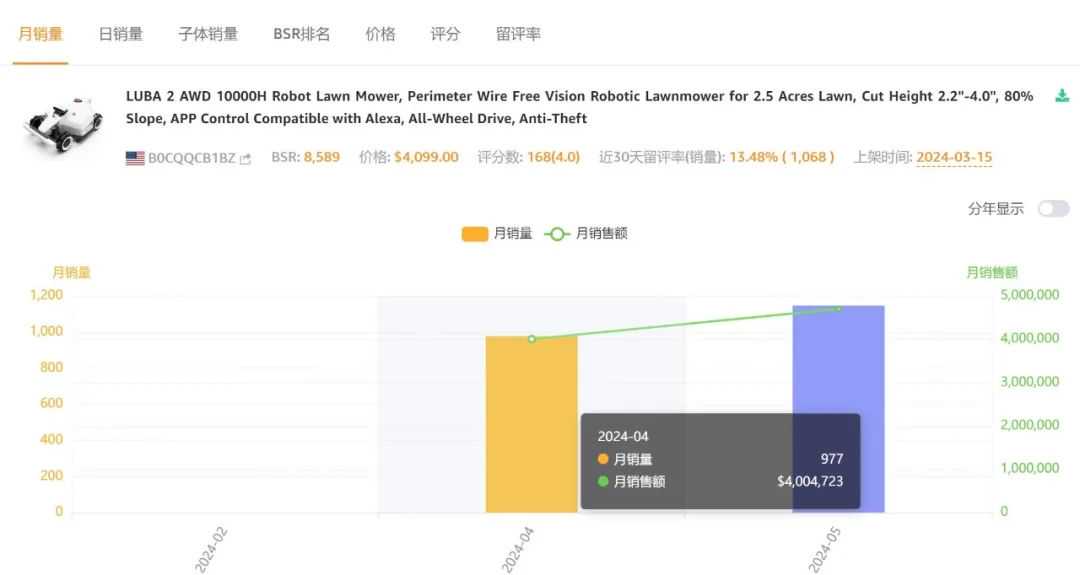Click the BSR value 8,589
This screenshot has height=575, width=1080.
click(322, 157)
